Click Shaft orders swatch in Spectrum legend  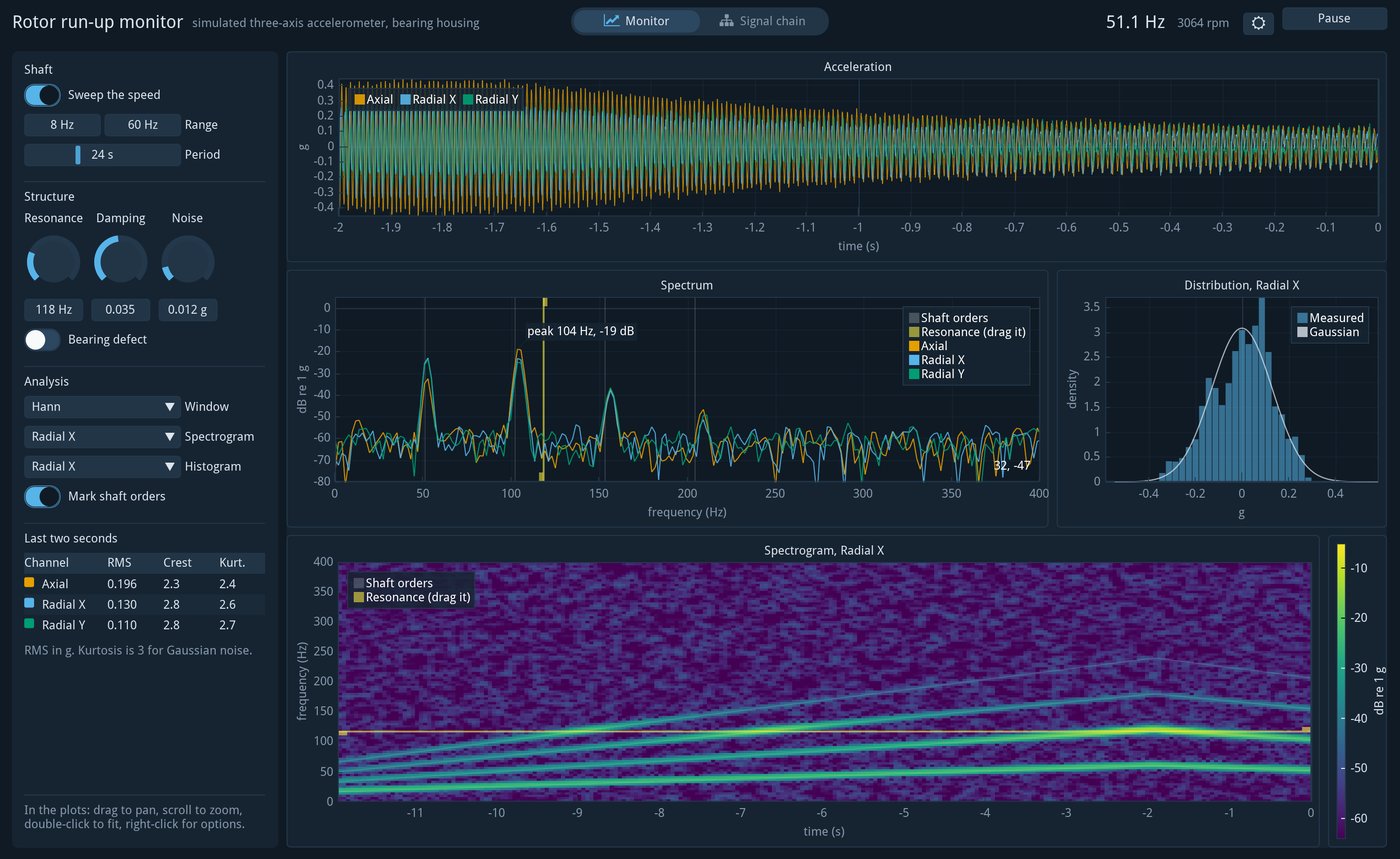[913, 318]
